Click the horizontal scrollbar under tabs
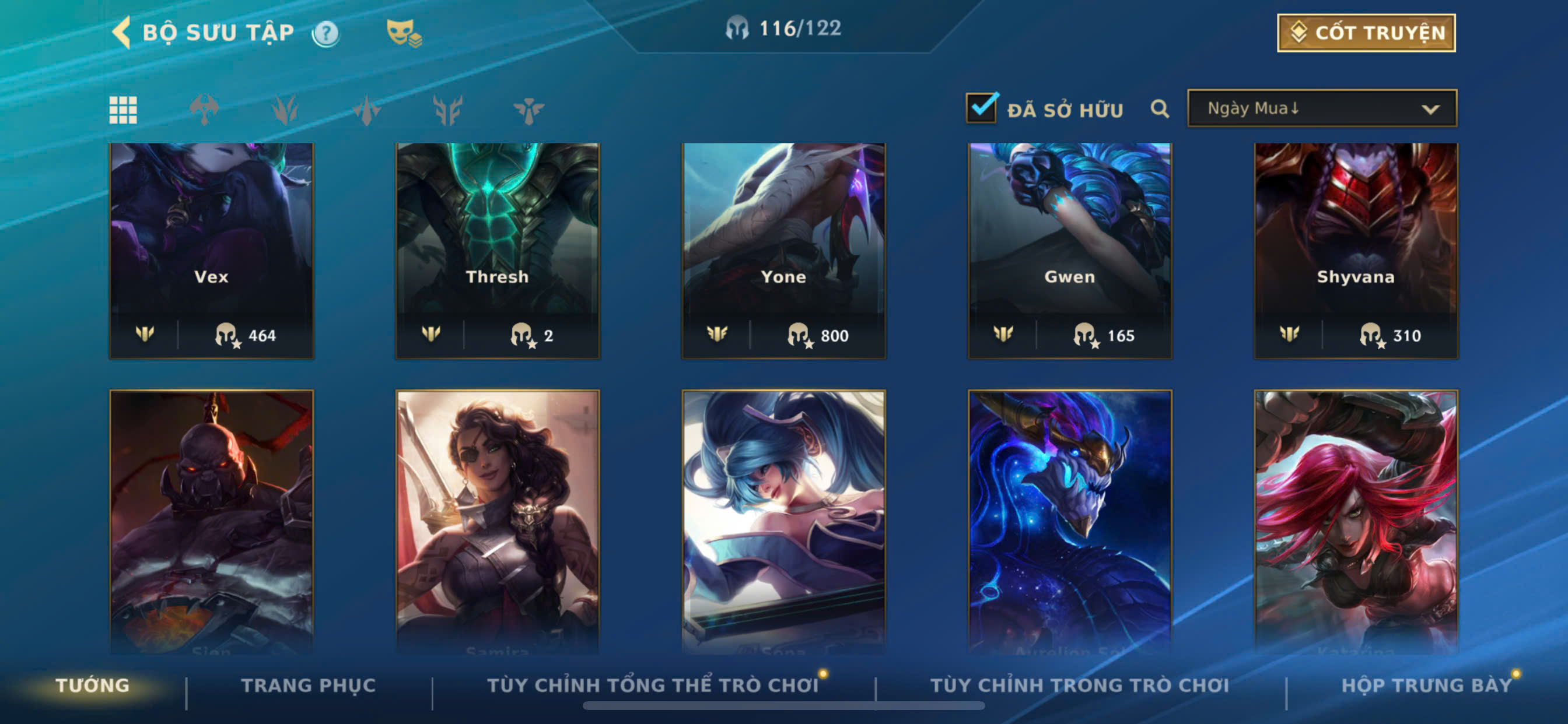Image resolution: width=1568 pixels, height=724 pixels. (x=783, y=706)
